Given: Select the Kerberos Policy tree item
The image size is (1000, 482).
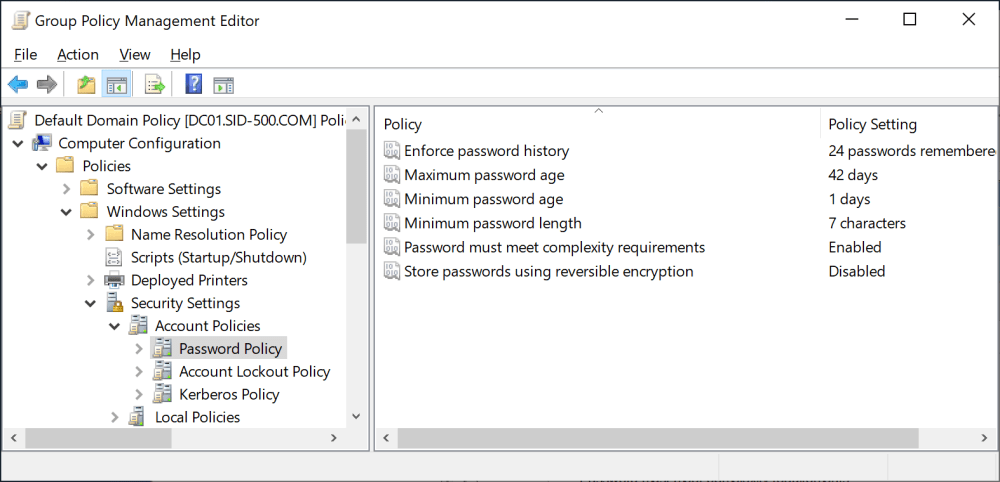Looking at the screenshot, I should point(229,394).
